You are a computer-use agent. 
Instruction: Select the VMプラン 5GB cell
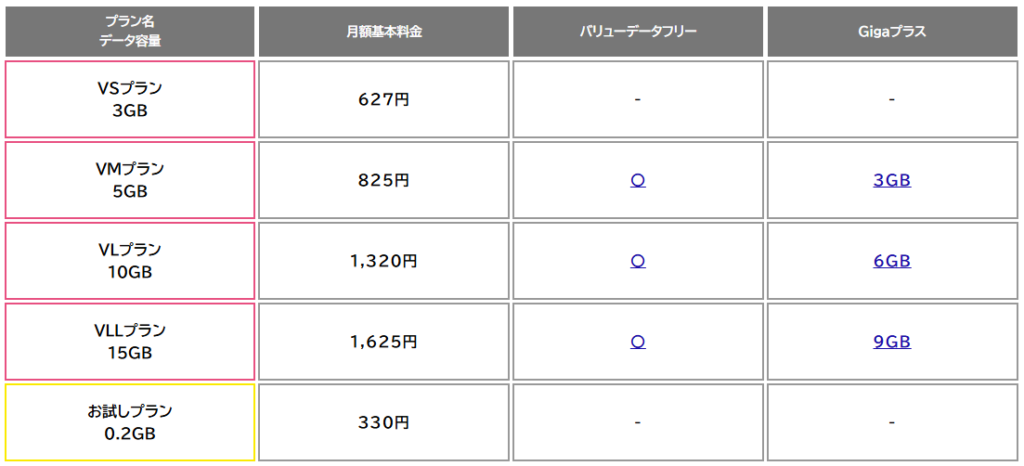130,180
